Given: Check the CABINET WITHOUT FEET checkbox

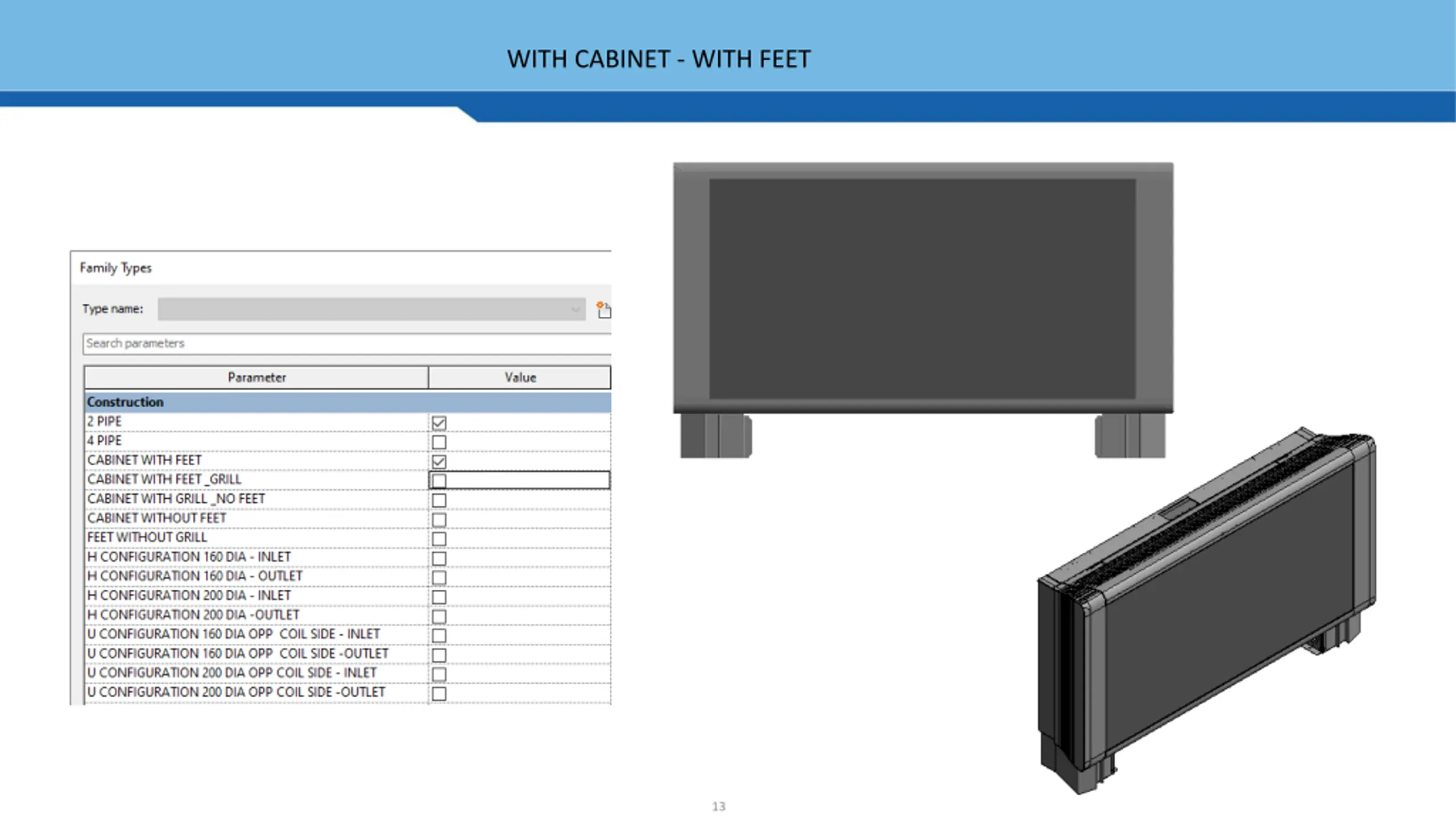Looking at the screenshot, I should (x=439, y=519).
